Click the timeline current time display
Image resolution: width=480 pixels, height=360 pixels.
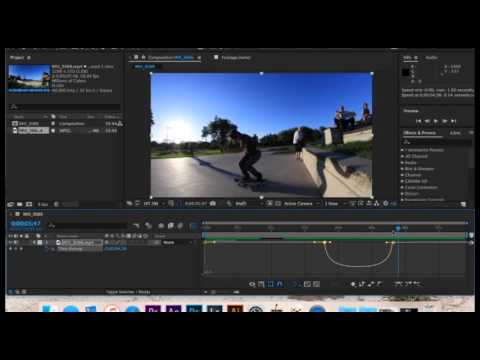[26, 224]
